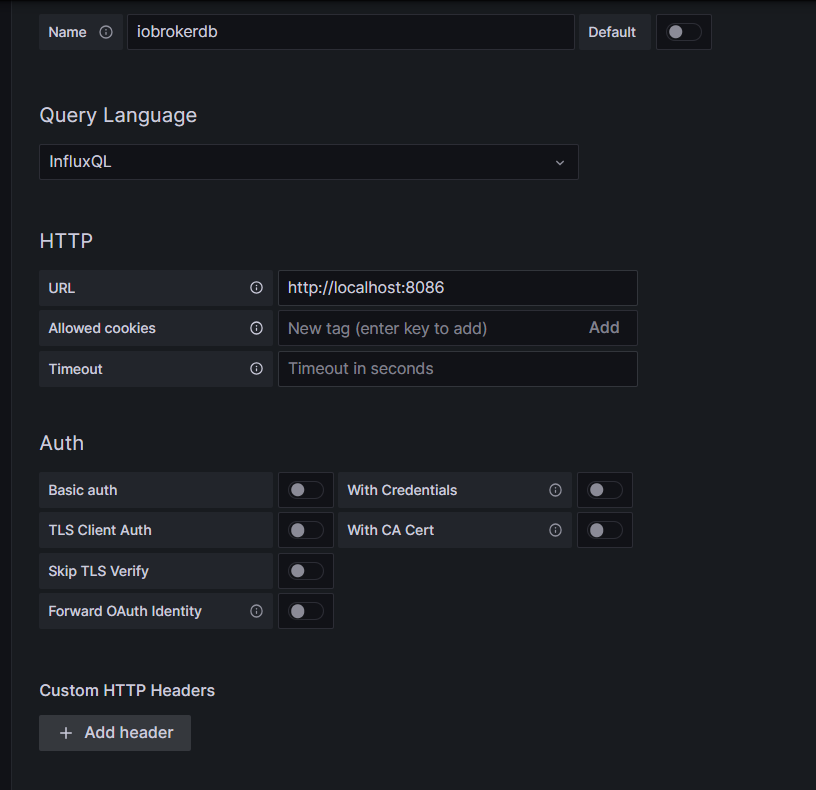This screenshot has width=816, height=790.
Task: Click the Allowed cookies info icon
Action: tap(256, 328)
